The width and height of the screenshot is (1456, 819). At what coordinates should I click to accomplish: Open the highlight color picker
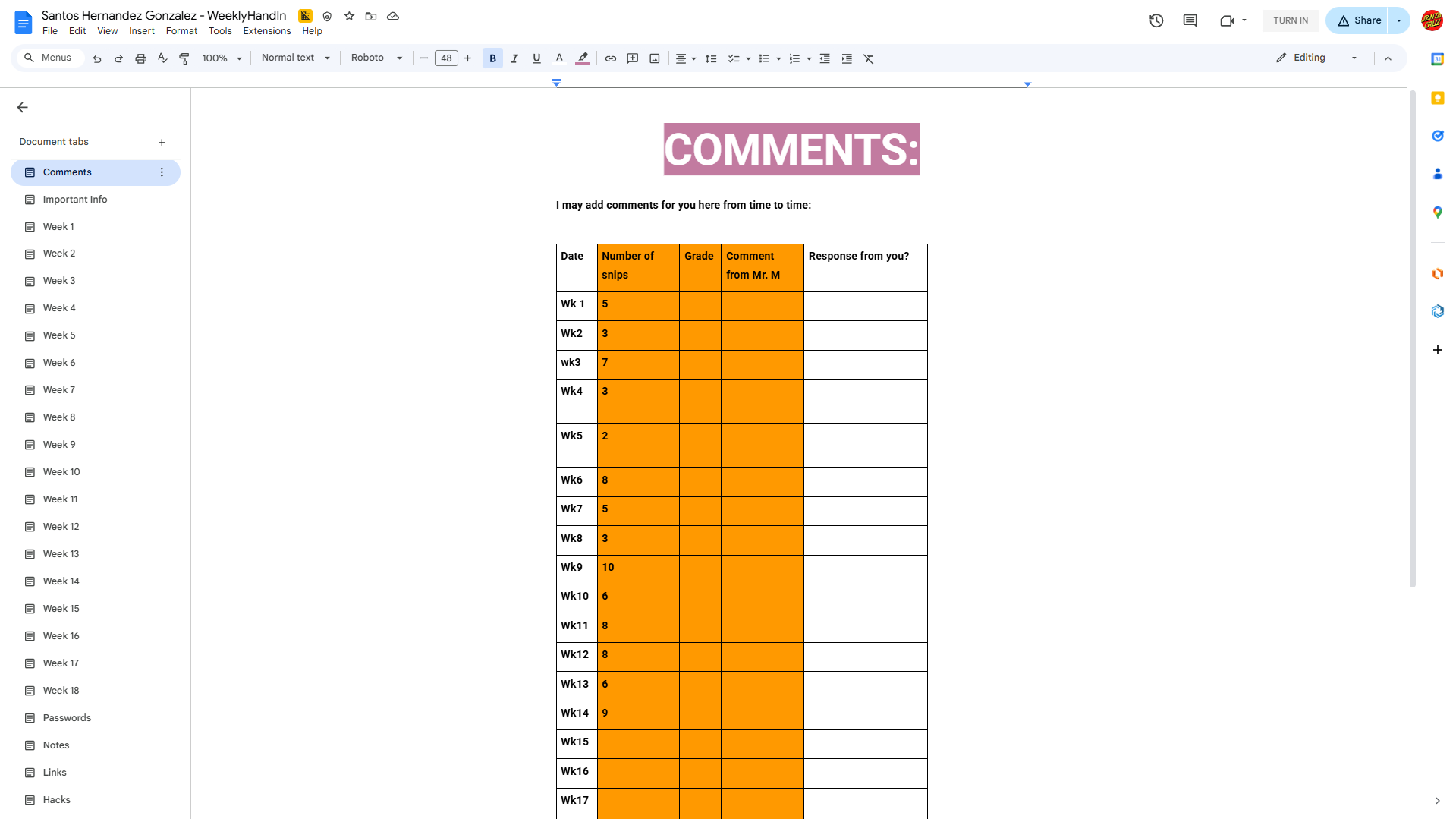(x=583, y=58)
